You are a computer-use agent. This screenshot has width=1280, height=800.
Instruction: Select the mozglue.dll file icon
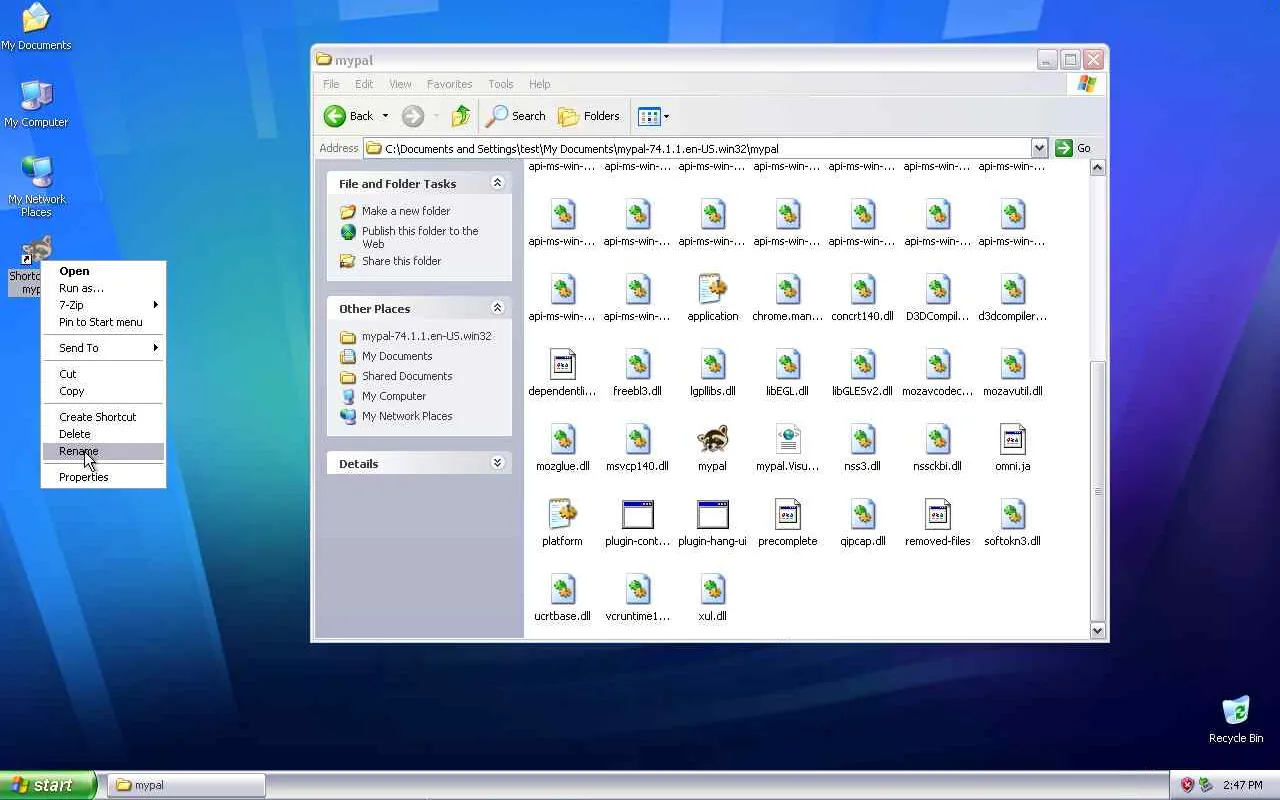[562, 440]
